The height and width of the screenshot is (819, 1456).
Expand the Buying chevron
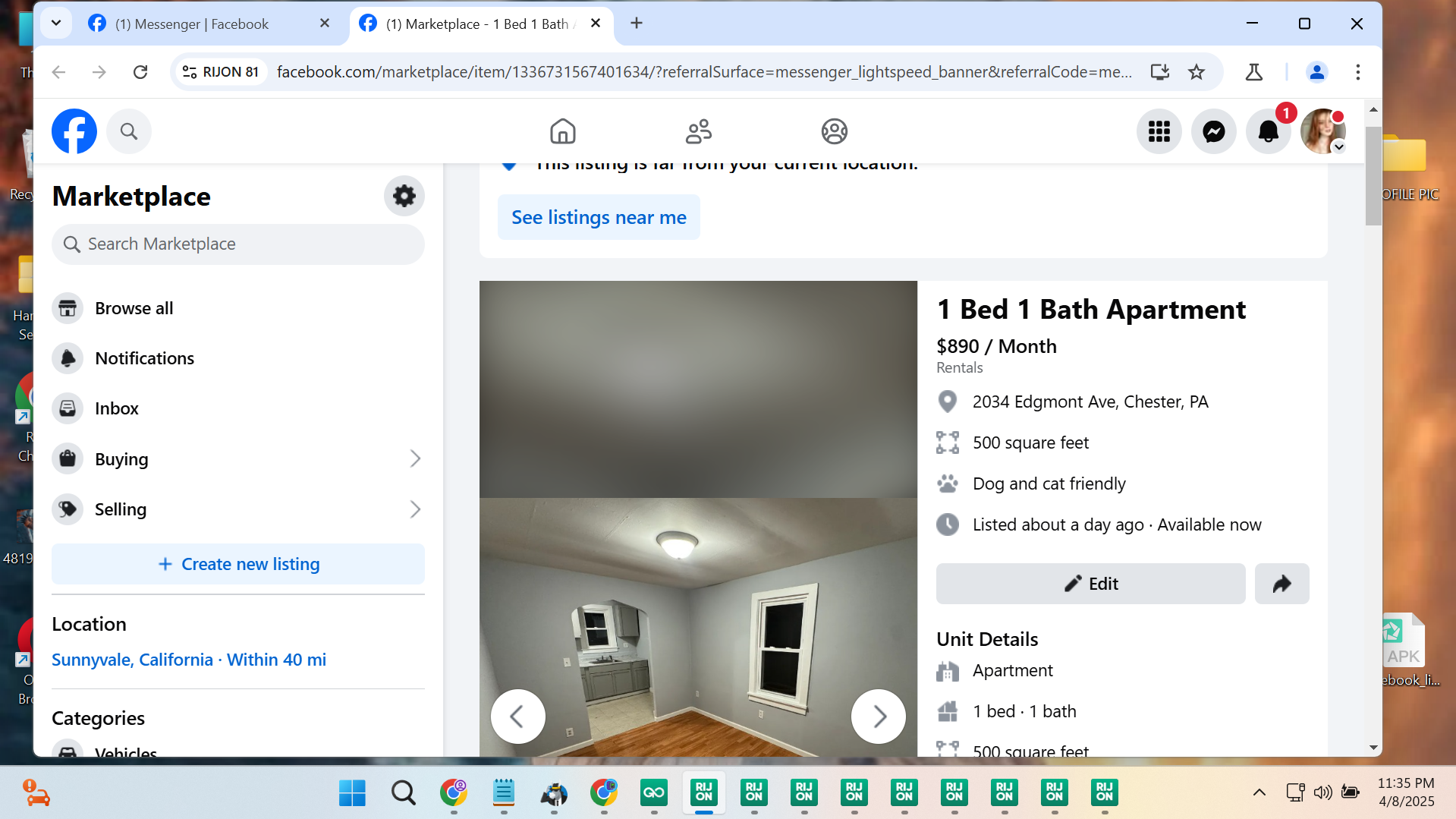(x=415, y=458)
